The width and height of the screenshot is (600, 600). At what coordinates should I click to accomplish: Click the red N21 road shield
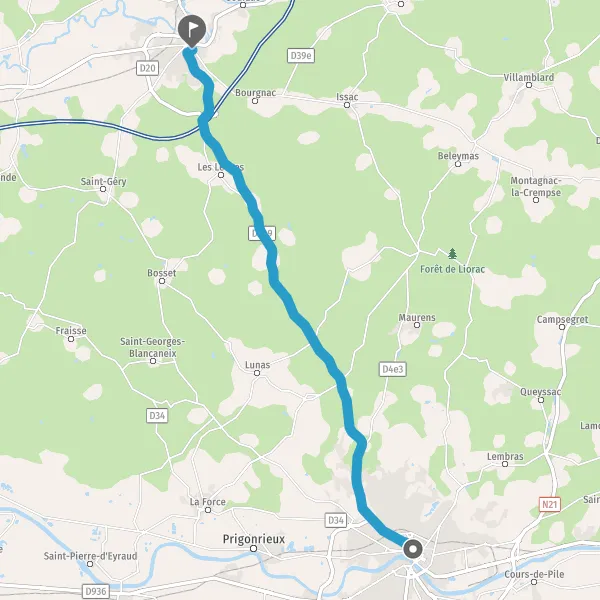550,504
